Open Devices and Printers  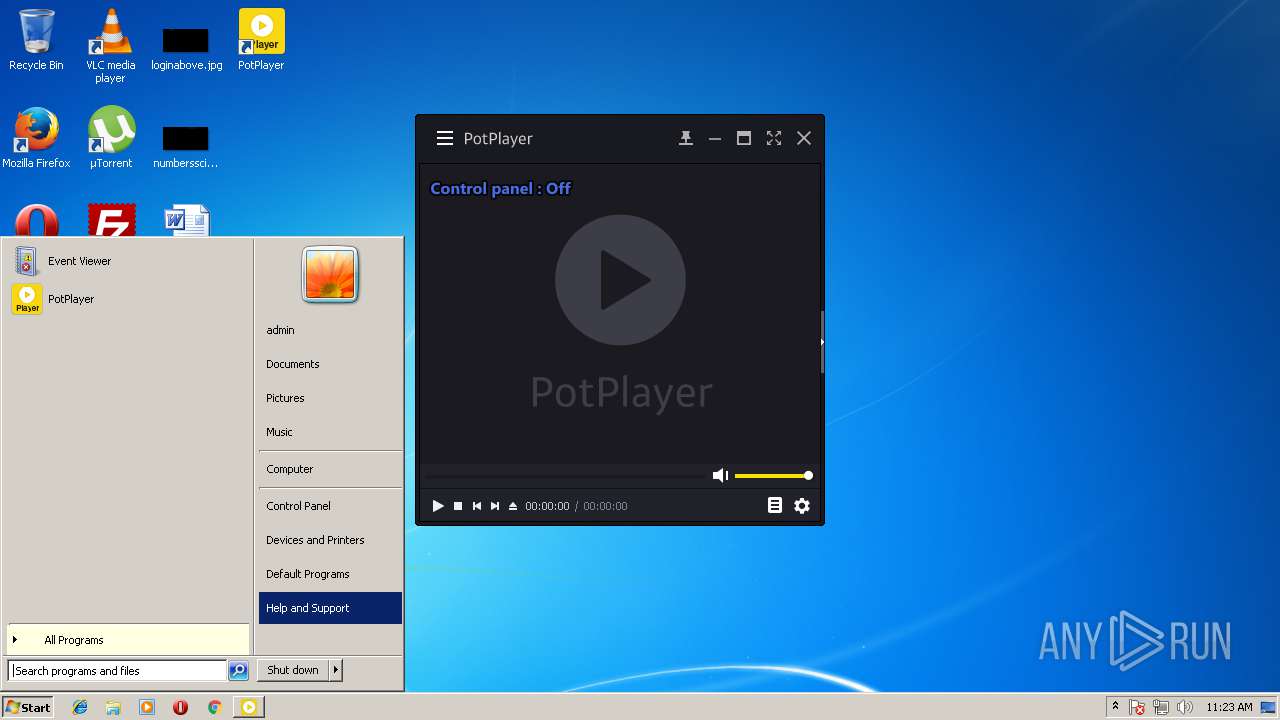(x=330, y=540)
